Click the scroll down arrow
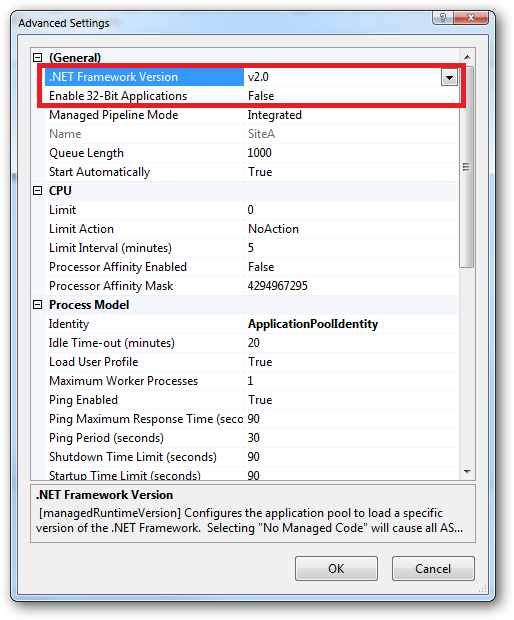Screen dimensions: 514x620 pos(467,471)
